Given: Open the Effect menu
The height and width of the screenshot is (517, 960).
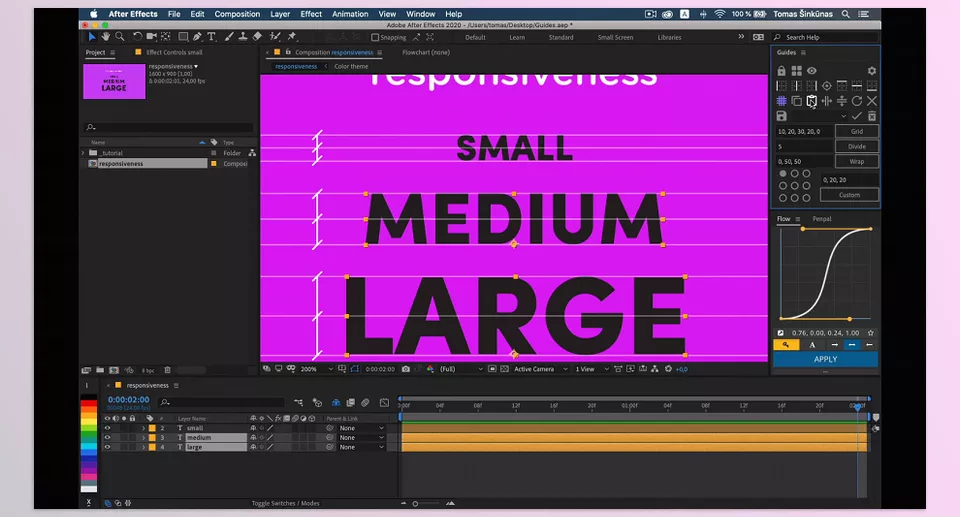Looking at the screenshot, I should (311, 14).
